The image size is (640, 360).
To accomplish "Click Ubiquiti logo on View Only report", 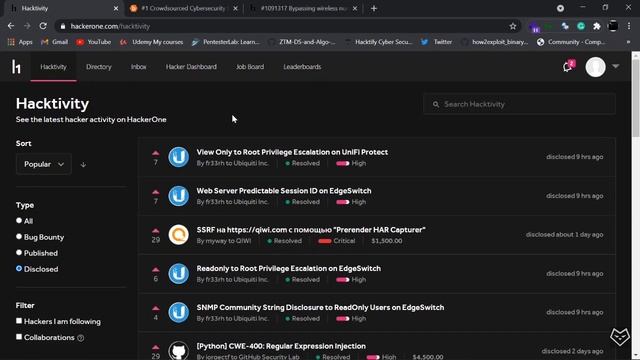I will [178, 157].
